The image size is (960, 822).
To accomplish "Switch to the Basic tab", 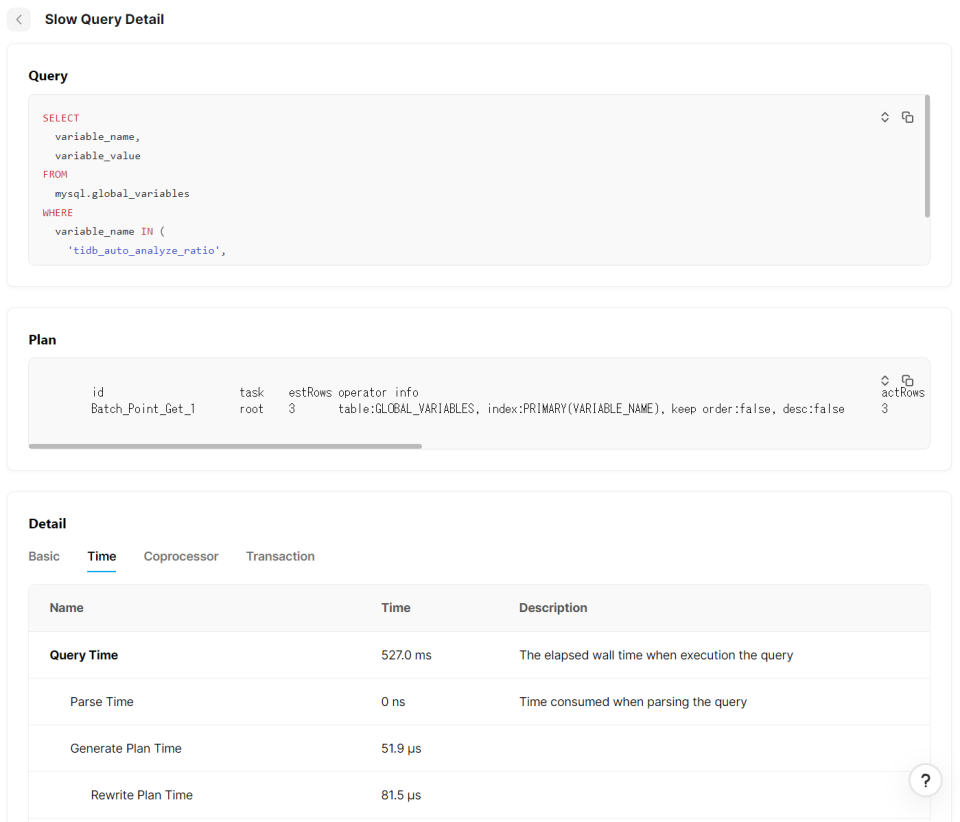I will click(x=44, y=556).
